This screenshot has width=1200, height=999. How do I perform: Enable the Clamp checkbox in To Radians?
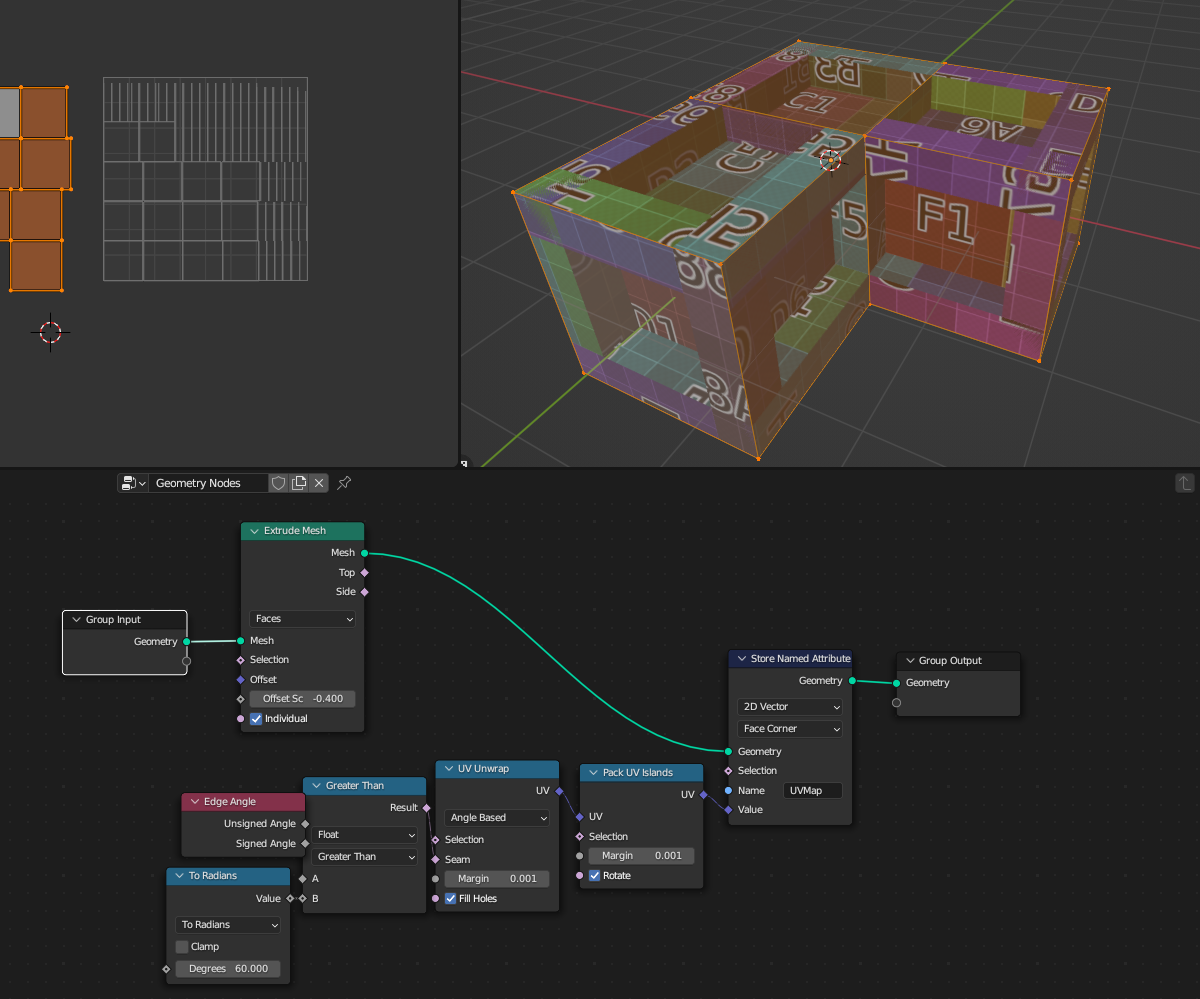(182, 947)
